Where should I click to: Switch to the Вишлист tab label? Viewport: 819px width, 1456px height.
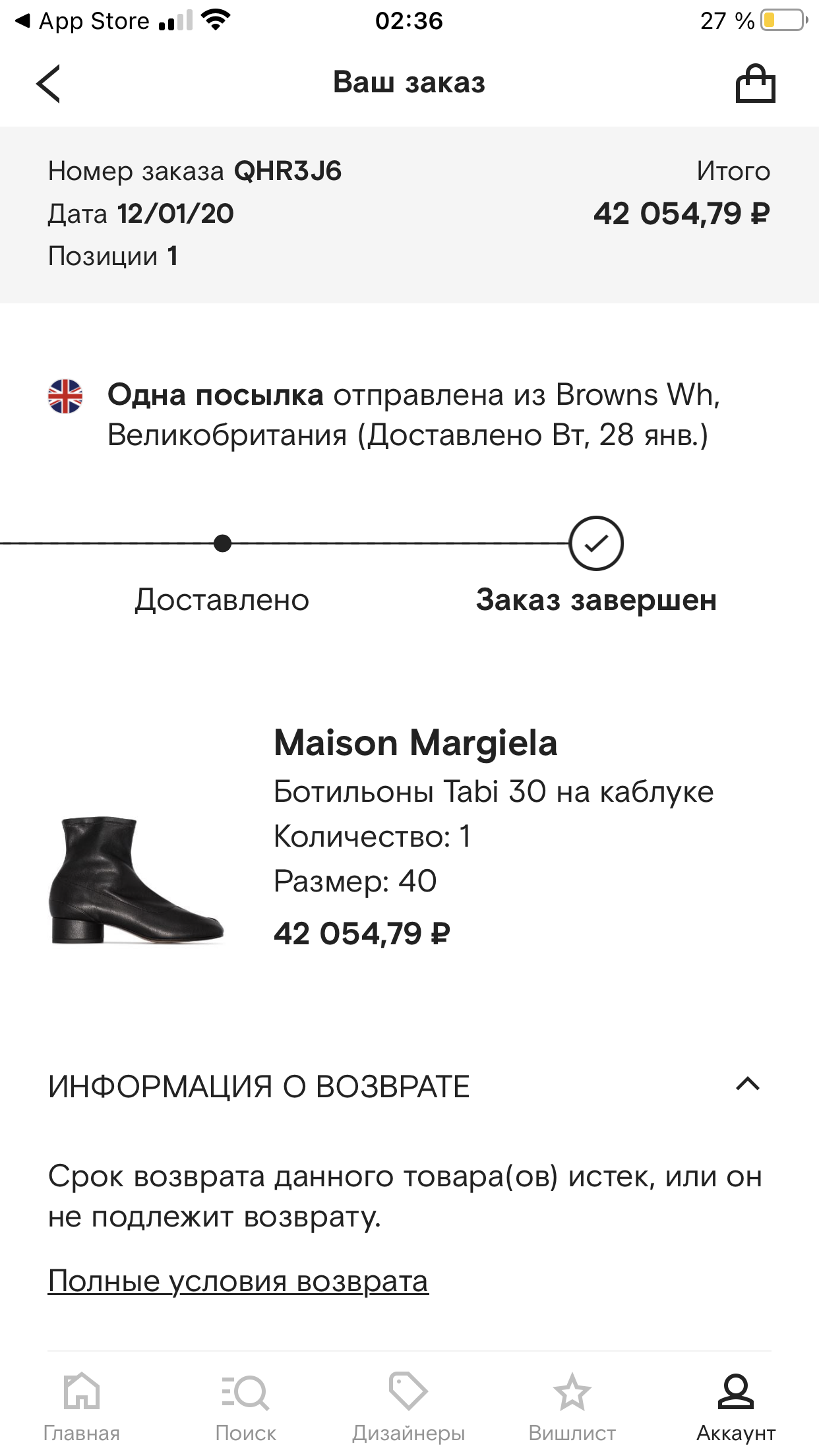pyautogui.click(x=572, y=1434)
